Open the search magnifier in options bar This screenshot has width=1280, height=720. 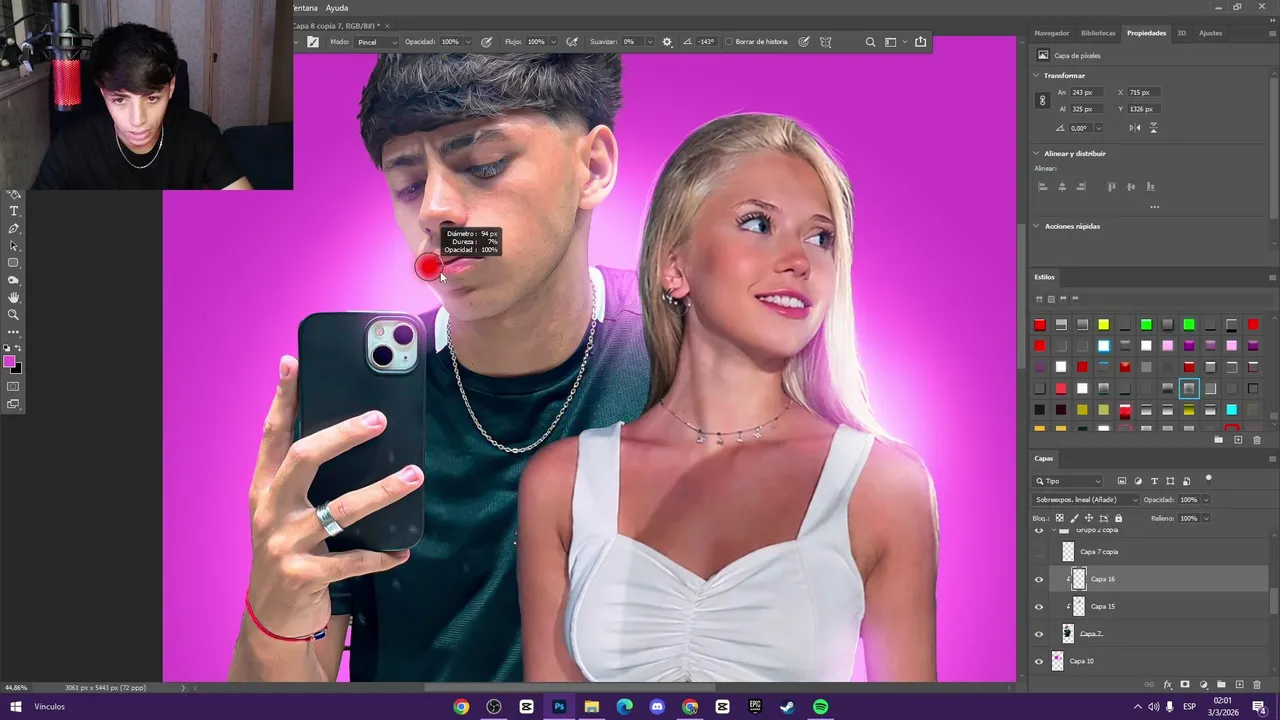pyautogui.click(x=870, y=42)
